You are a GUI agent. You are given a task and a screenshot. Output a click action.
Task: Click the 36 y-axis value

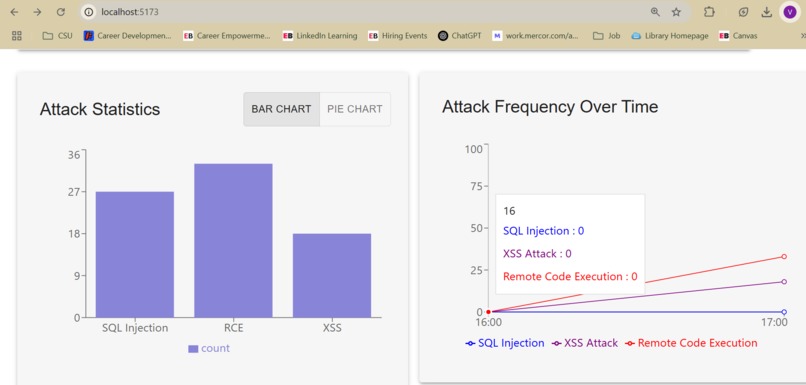coord(74,155)
